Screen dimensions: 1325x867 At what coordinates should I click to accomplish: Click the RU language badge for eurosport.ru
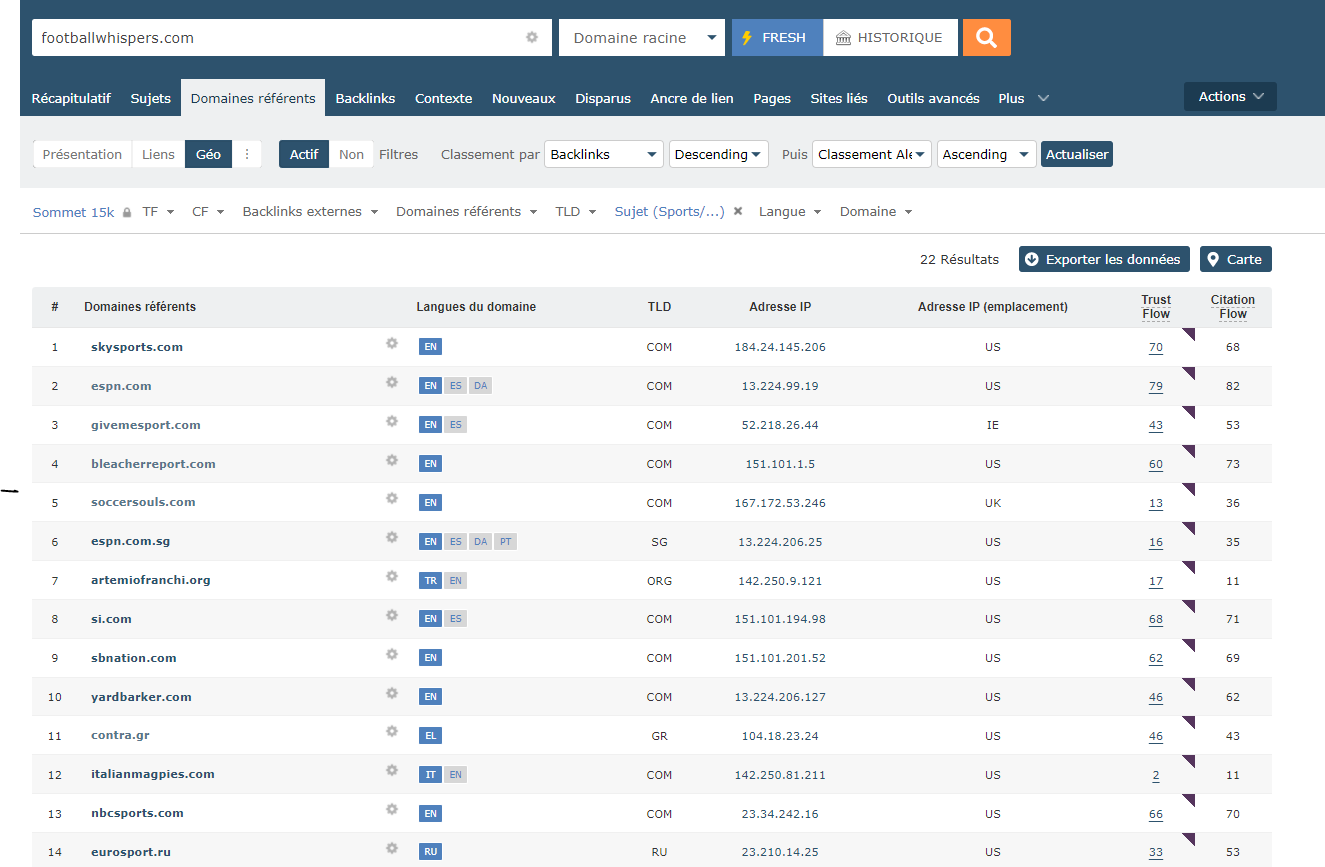tap(430, 852)
